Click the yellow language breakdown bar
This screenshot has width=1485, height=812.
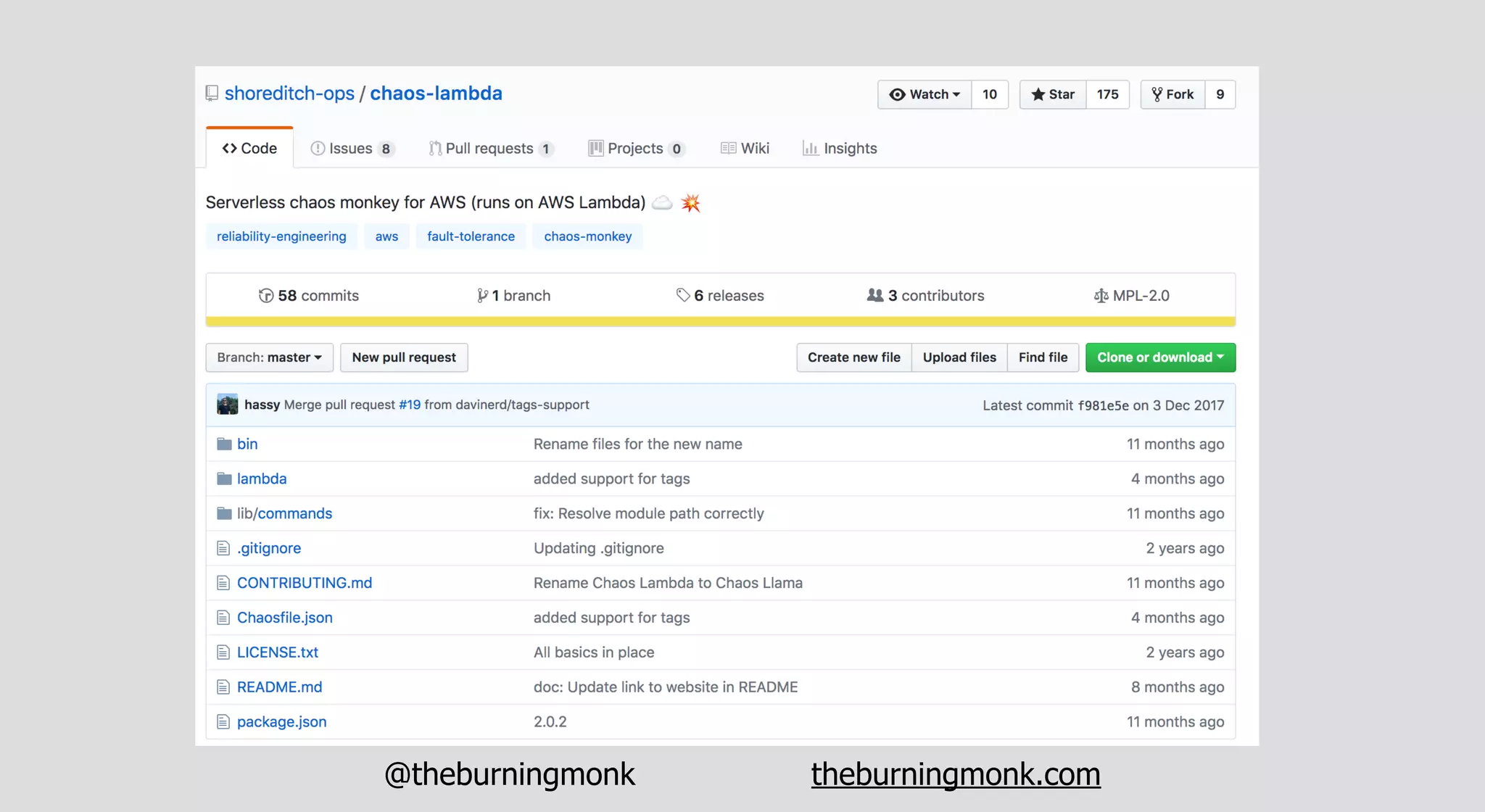tap(721, 321)
